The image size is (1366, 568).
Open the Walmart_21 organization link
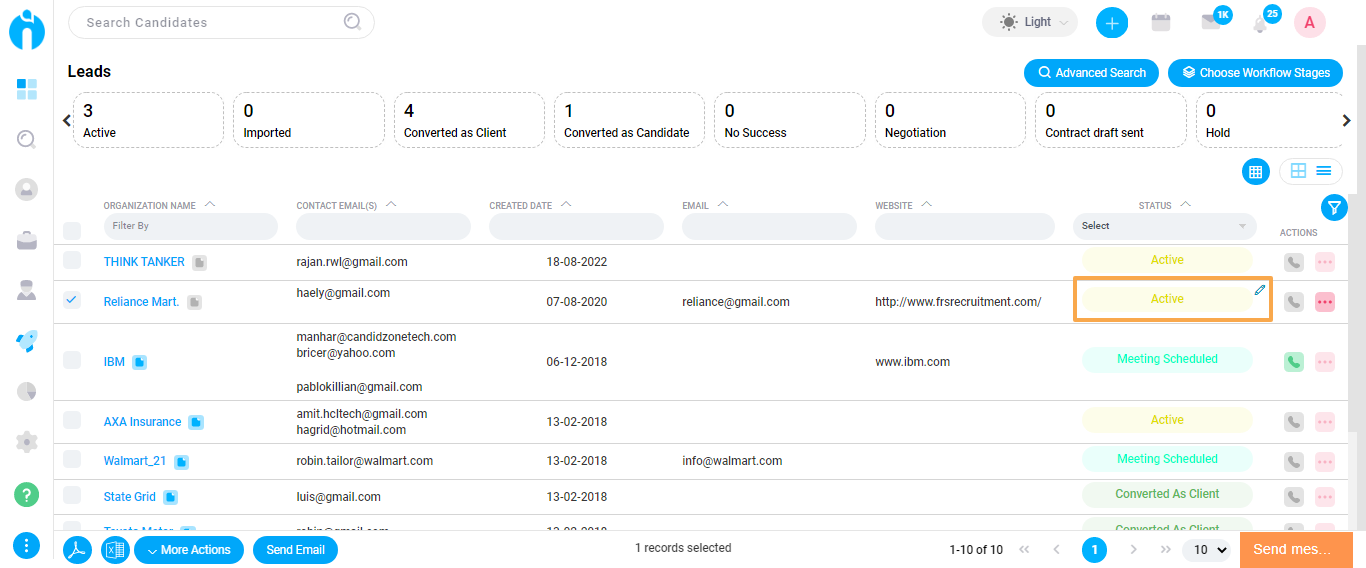click(135, 461)
